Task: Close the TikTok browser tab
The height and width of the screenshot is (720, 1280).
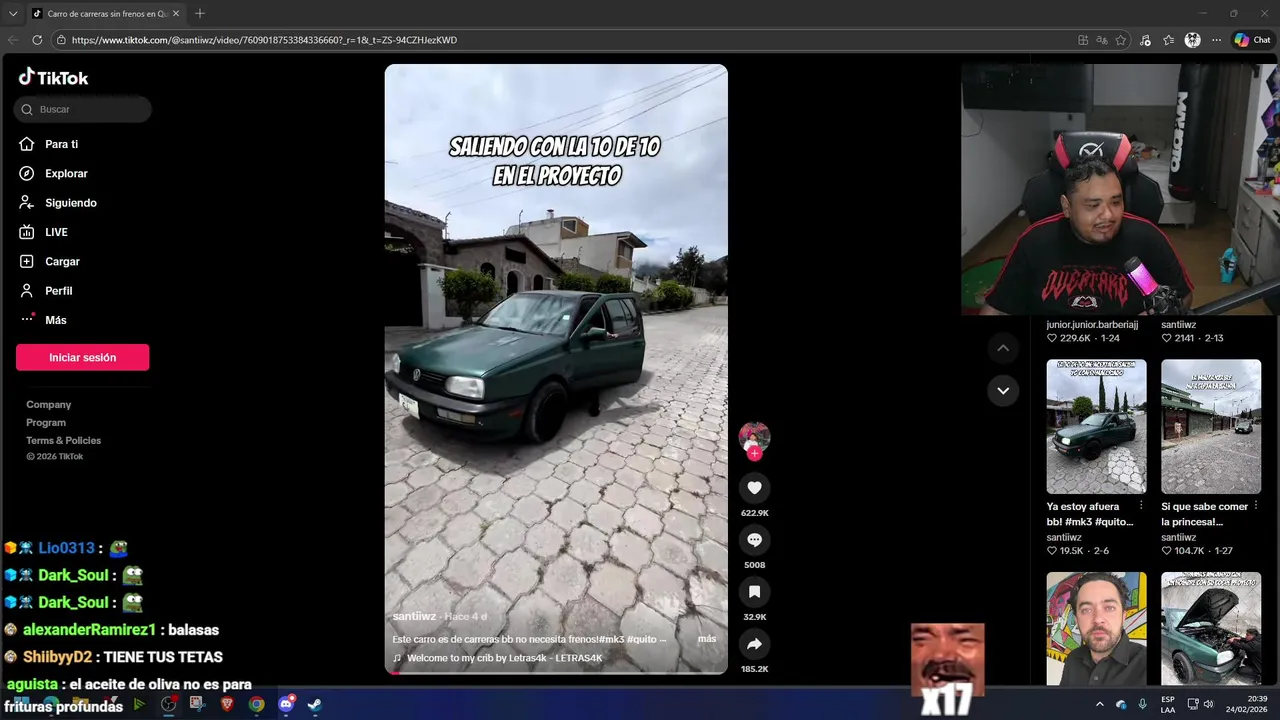Action: pos(176,14)
